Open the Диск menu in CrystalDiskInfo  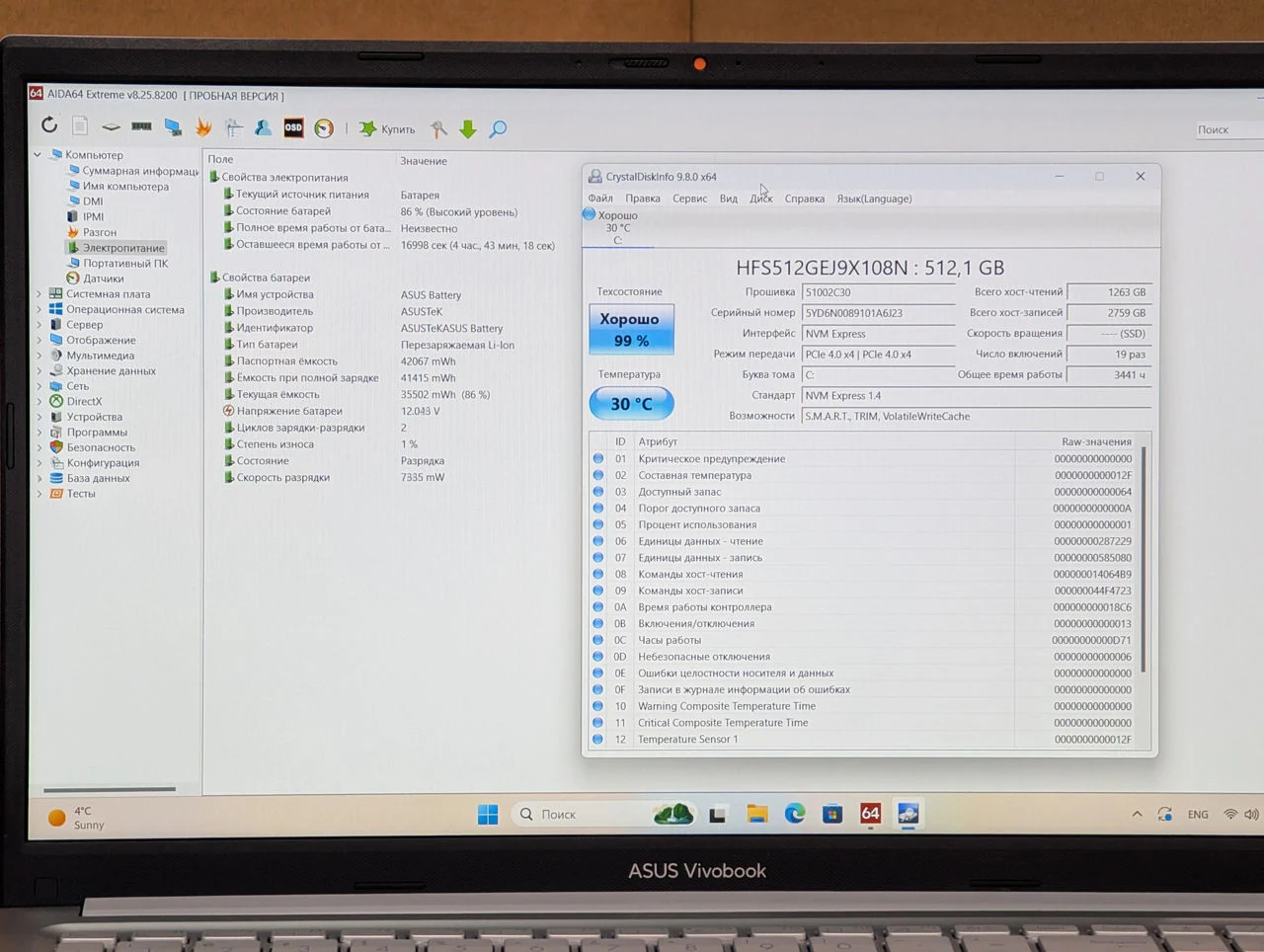coord(760,198)
